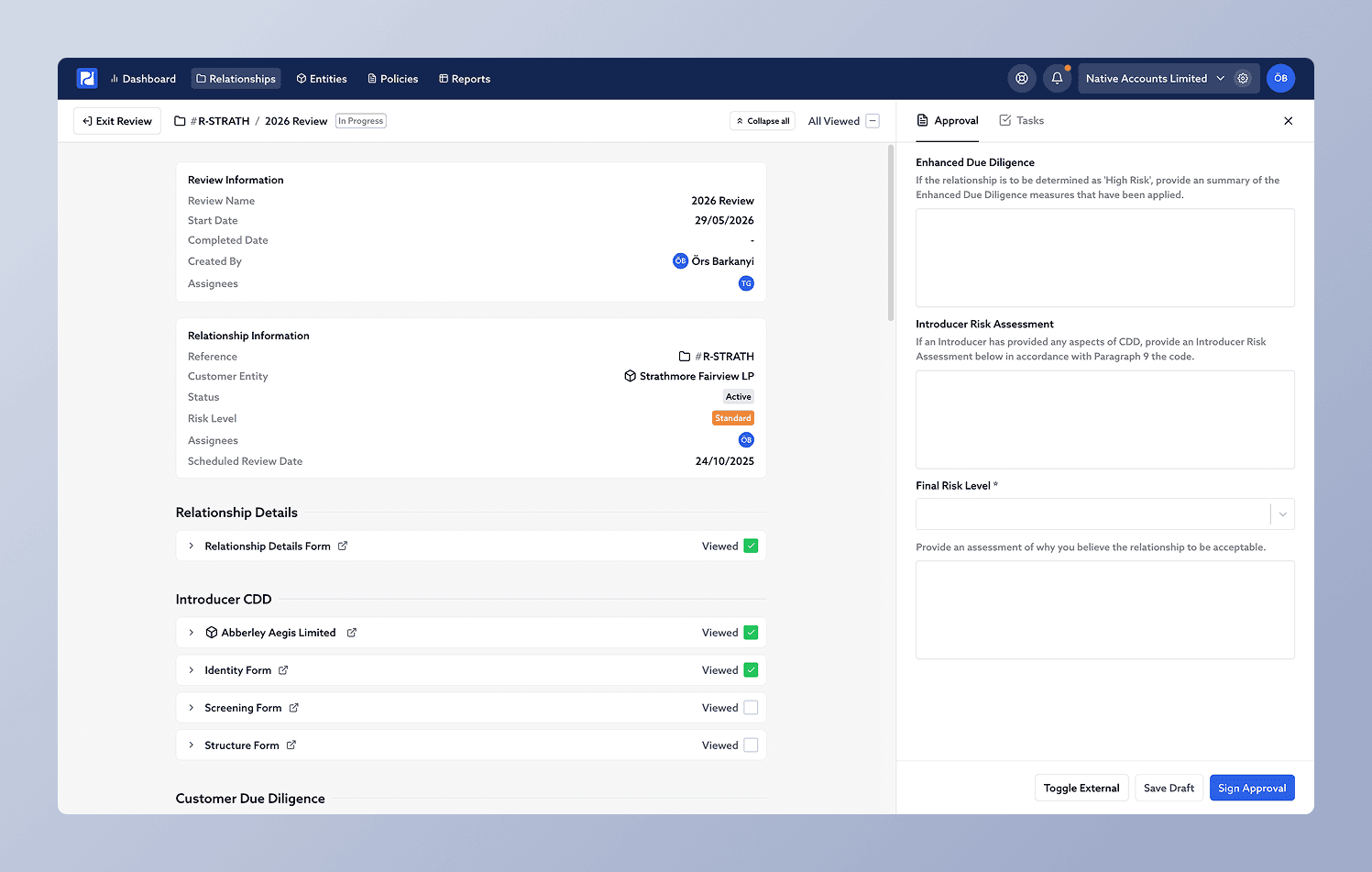Click the breadcrumb folder icon
The width and height of the screenshot is (1372, 872).
tap(181, 121)
